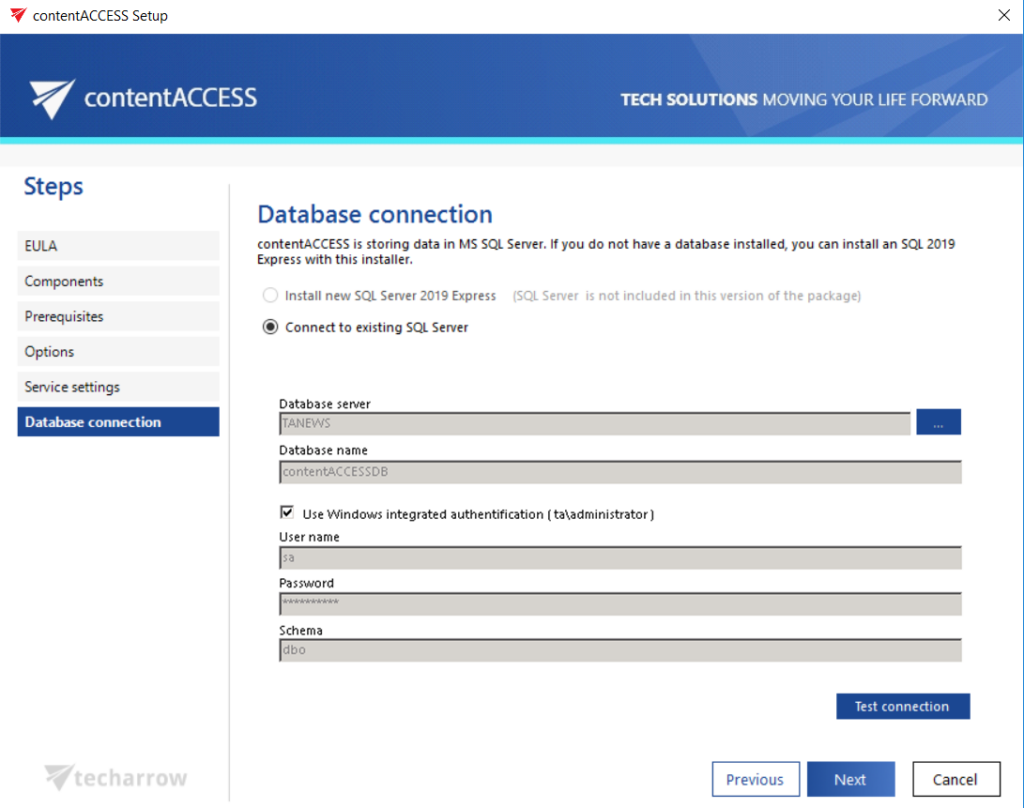
Task: Open the Components step
Action: tap(118, 281)
